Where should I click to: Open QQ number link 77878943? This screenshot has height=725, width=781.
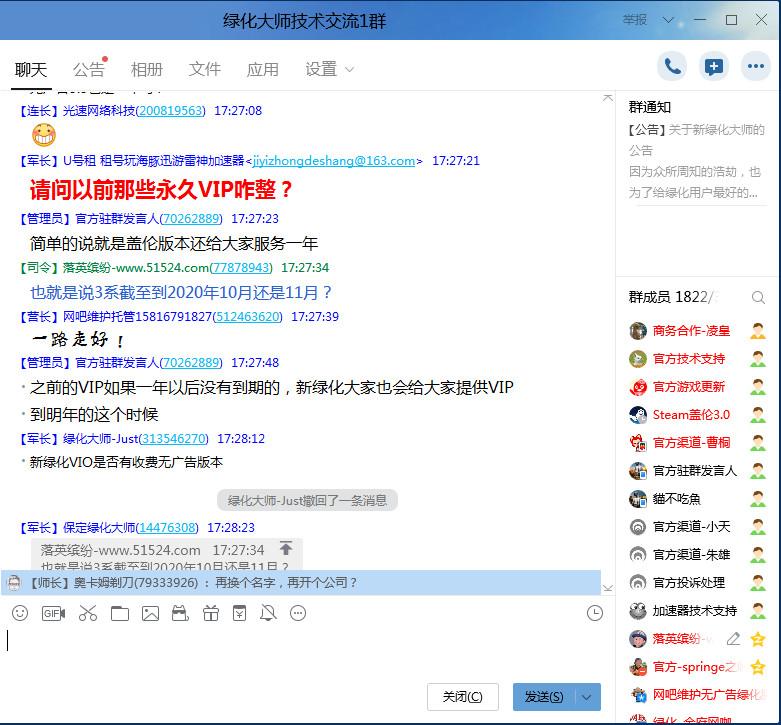[241, 268]
